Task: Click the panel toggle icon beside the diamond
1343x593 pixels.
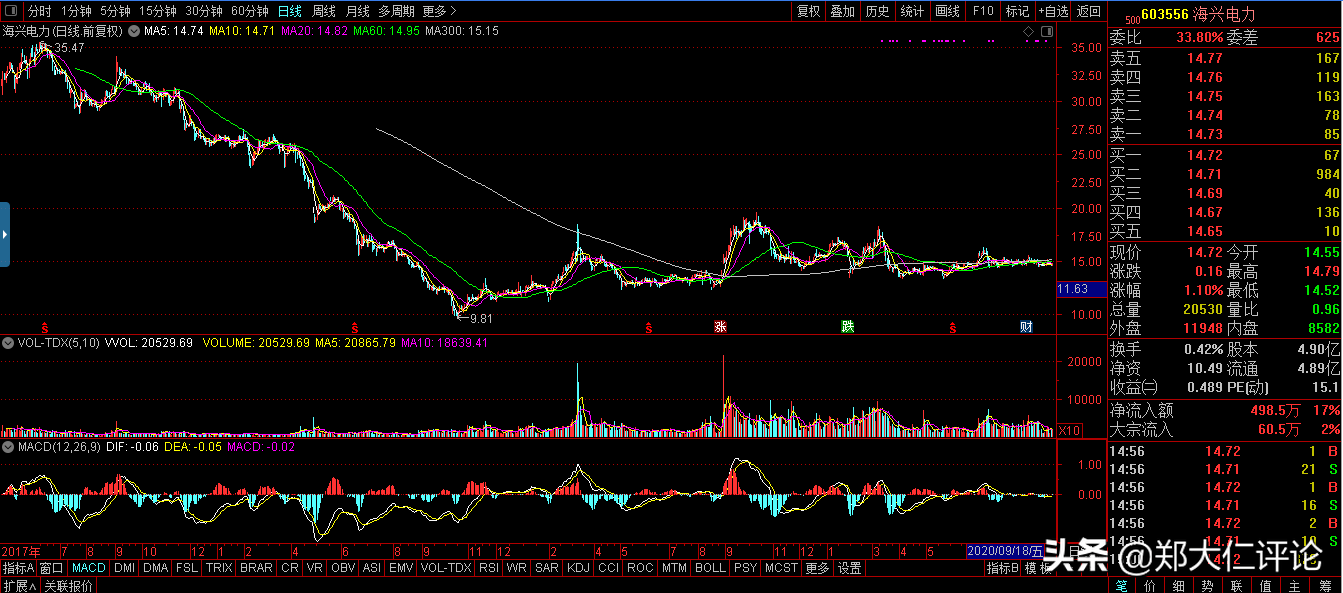Action: click(x=1046, y=33)
